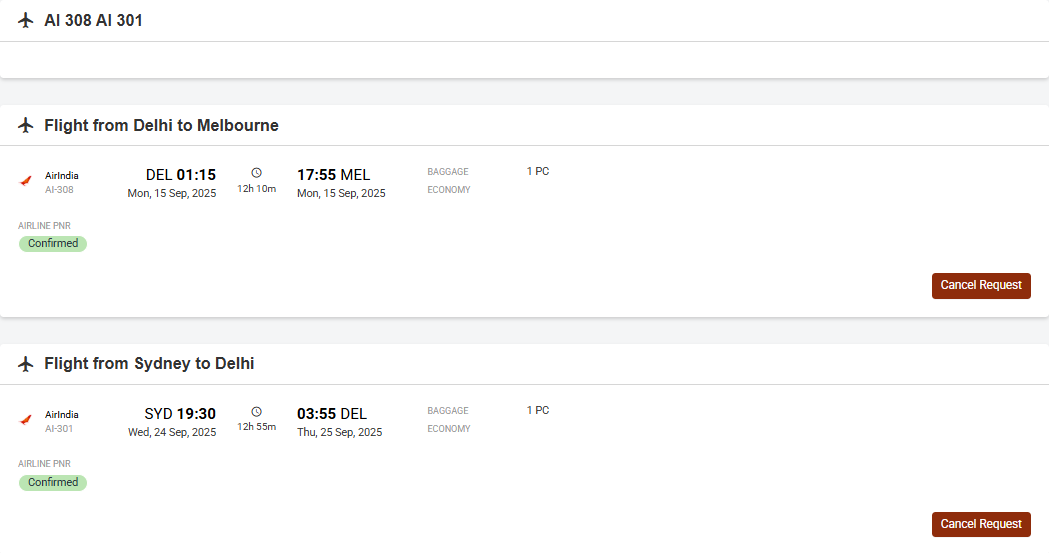This screenshot has width=1049, height=553.
Task: Click the 03:55 DEL arrival time
Action: (x=332, y=414)
